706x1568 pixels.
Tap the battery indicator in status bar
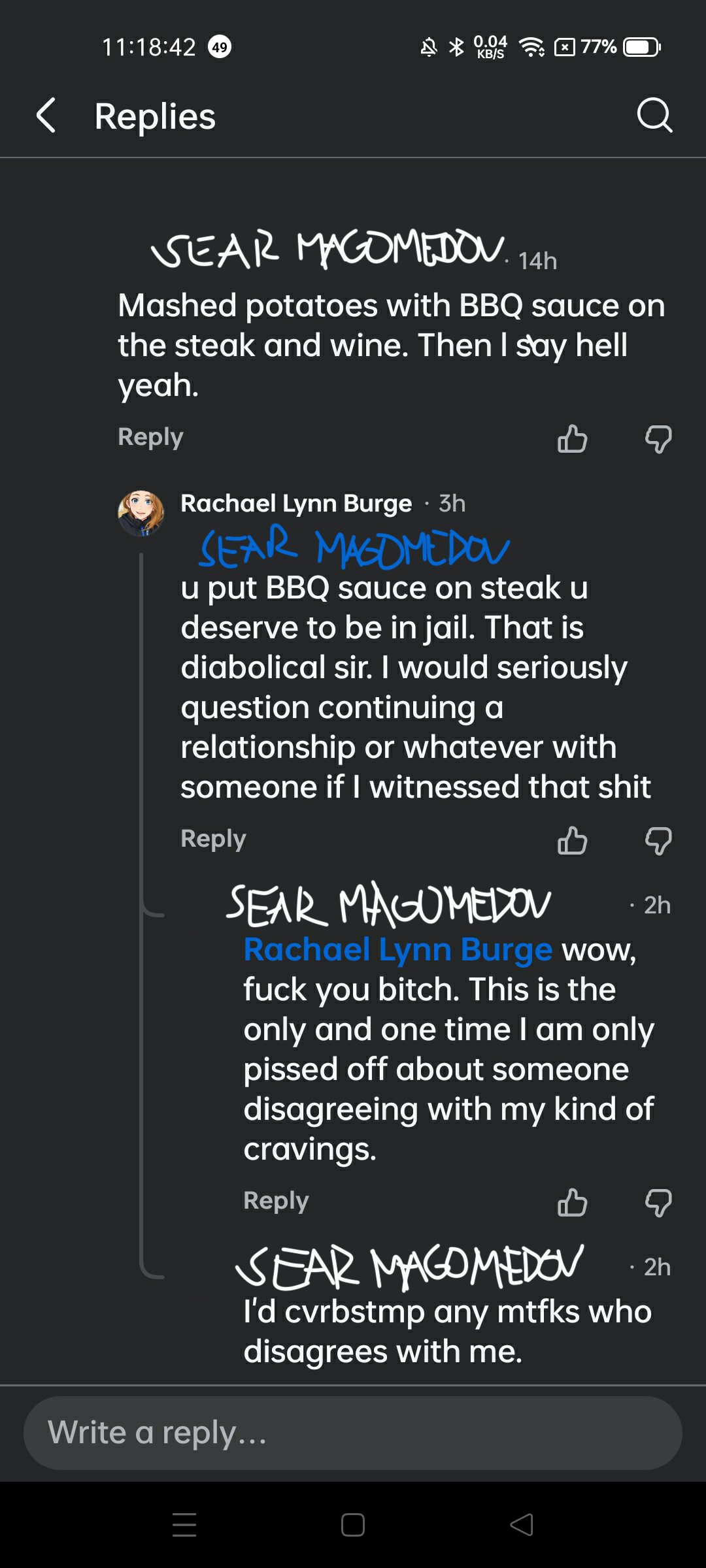point(641,47)
